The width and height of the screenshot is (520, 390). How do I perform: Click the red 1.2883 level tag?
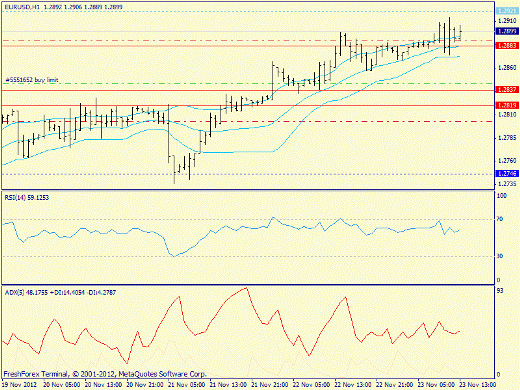click(507, 45)
